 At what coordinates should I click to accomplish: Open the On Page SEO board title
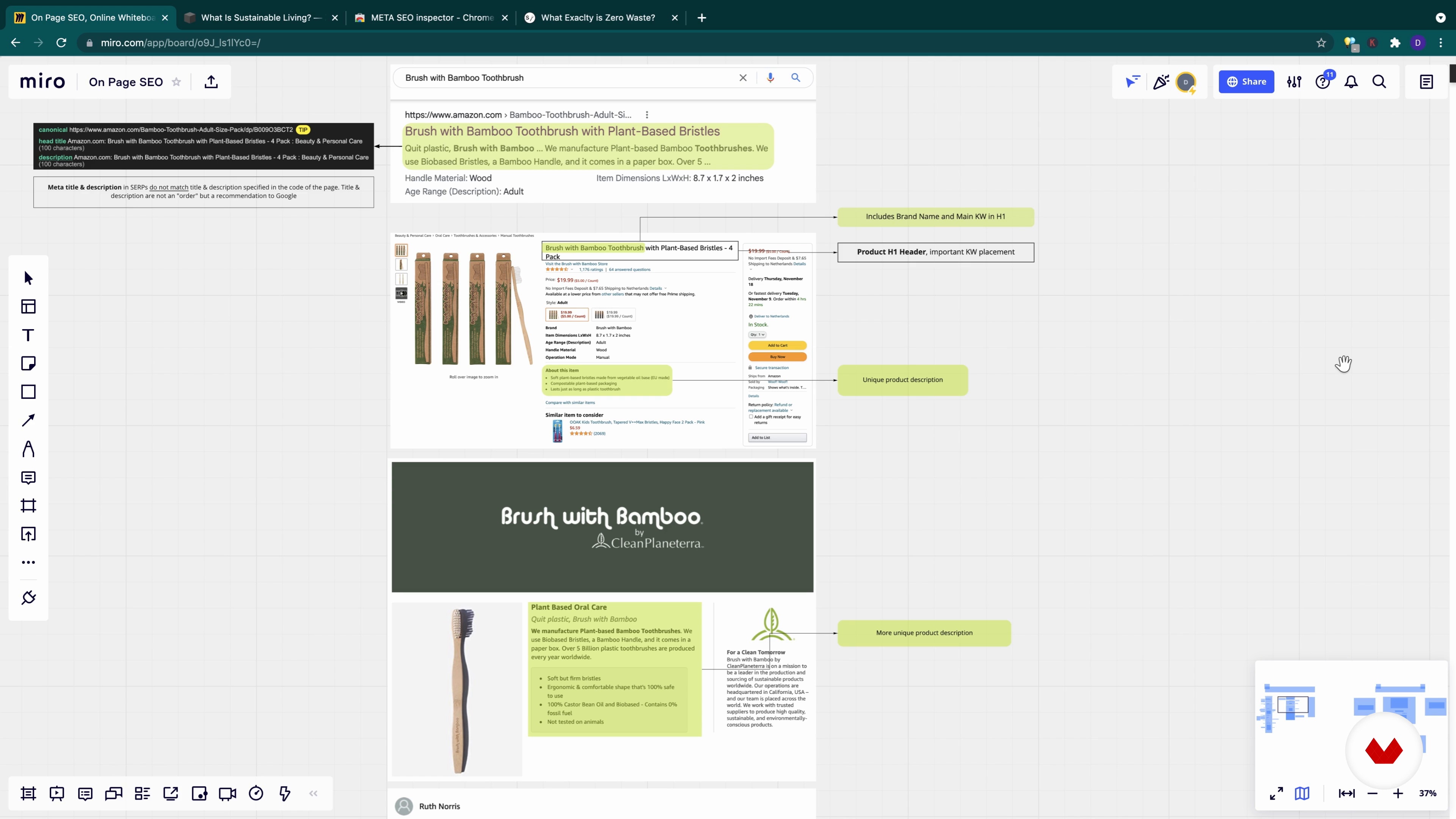tap(126, 82)
